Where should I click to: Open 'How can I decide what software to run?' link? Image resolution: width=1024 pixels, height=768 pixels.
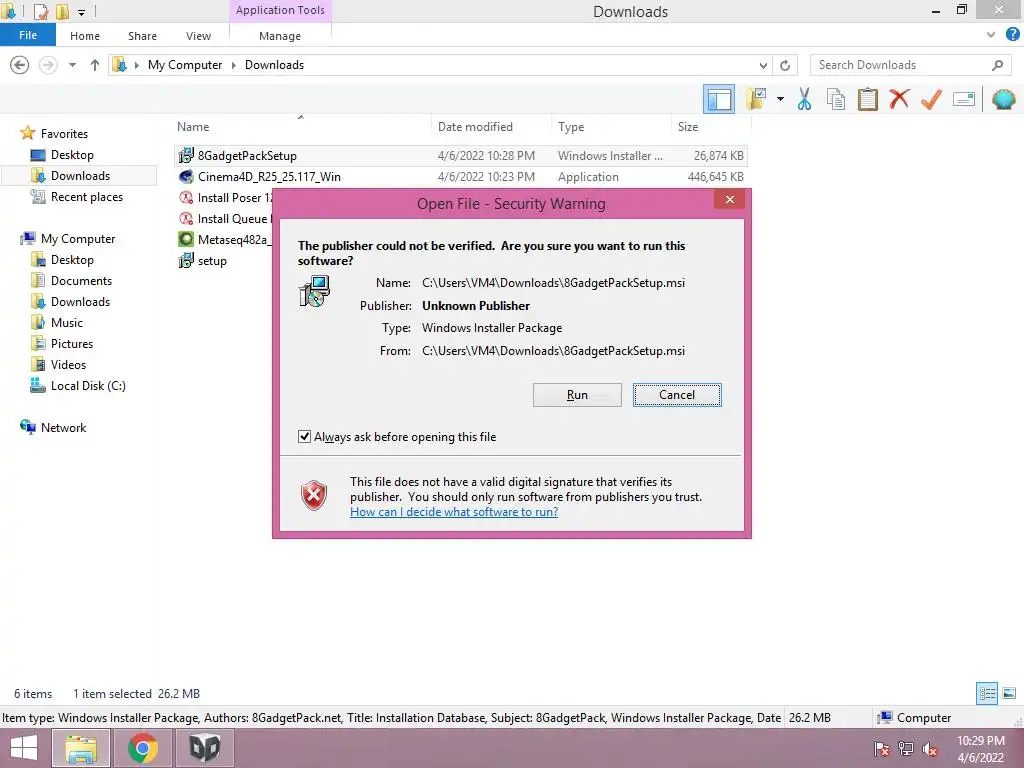pos(454,512)
